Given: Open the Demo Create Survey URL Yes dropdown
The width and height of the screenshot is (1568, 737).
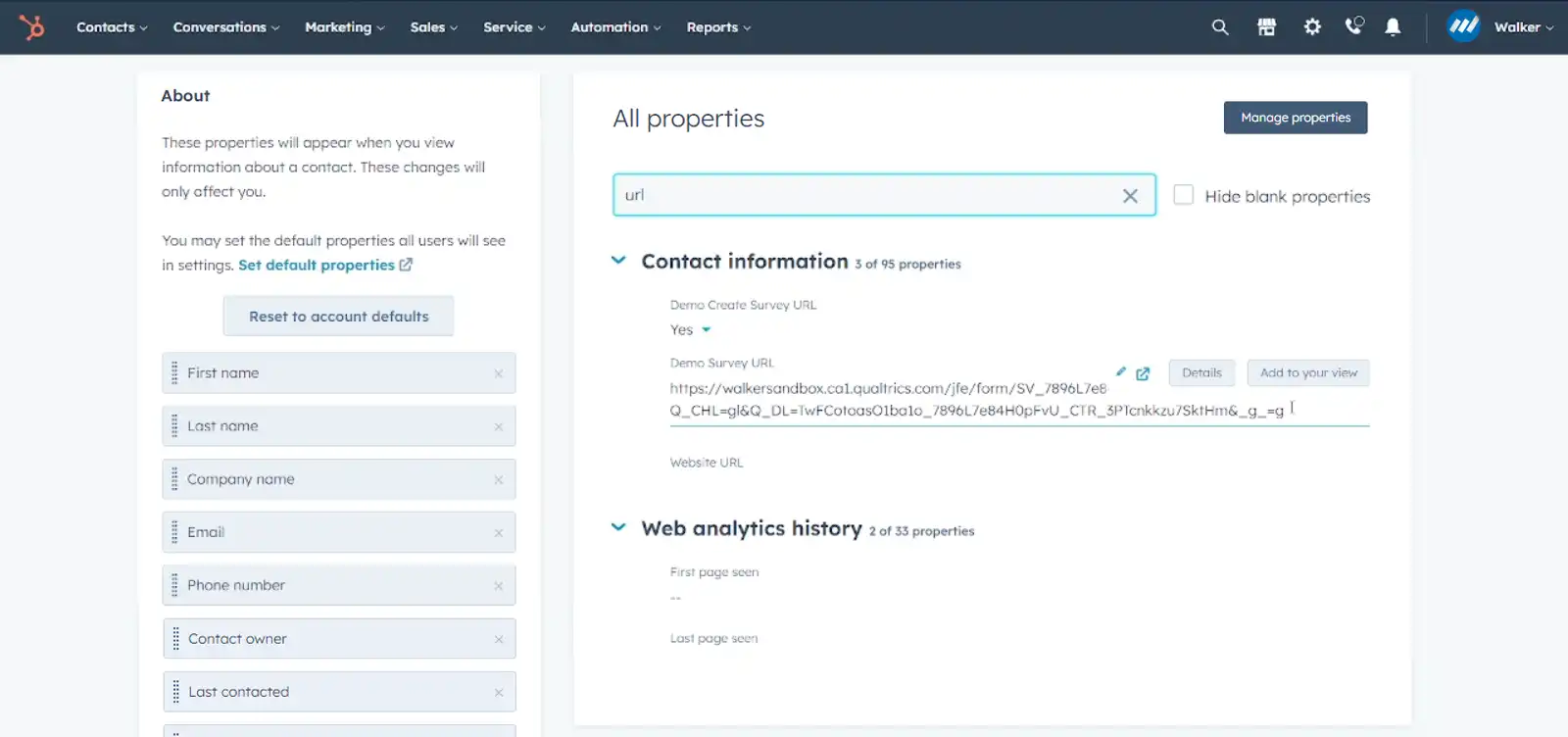Looking at the screenshot, I should click(691, 330).
